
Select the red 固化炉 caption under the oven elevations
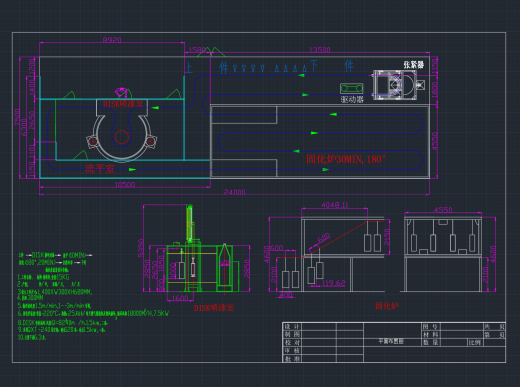(x=387, y=306)
